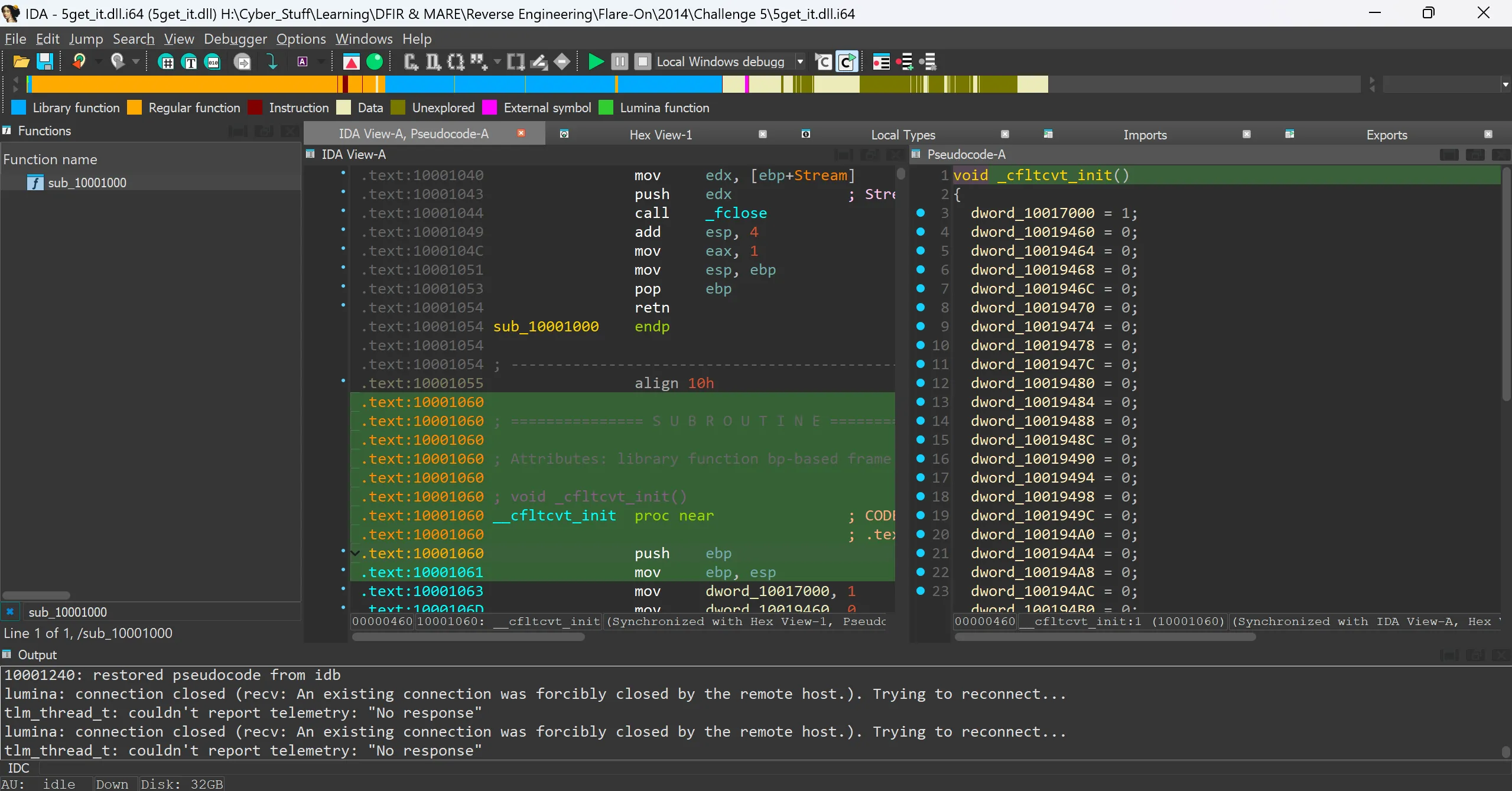Click the open file folder icon
1512x791 pixels.
21,61
